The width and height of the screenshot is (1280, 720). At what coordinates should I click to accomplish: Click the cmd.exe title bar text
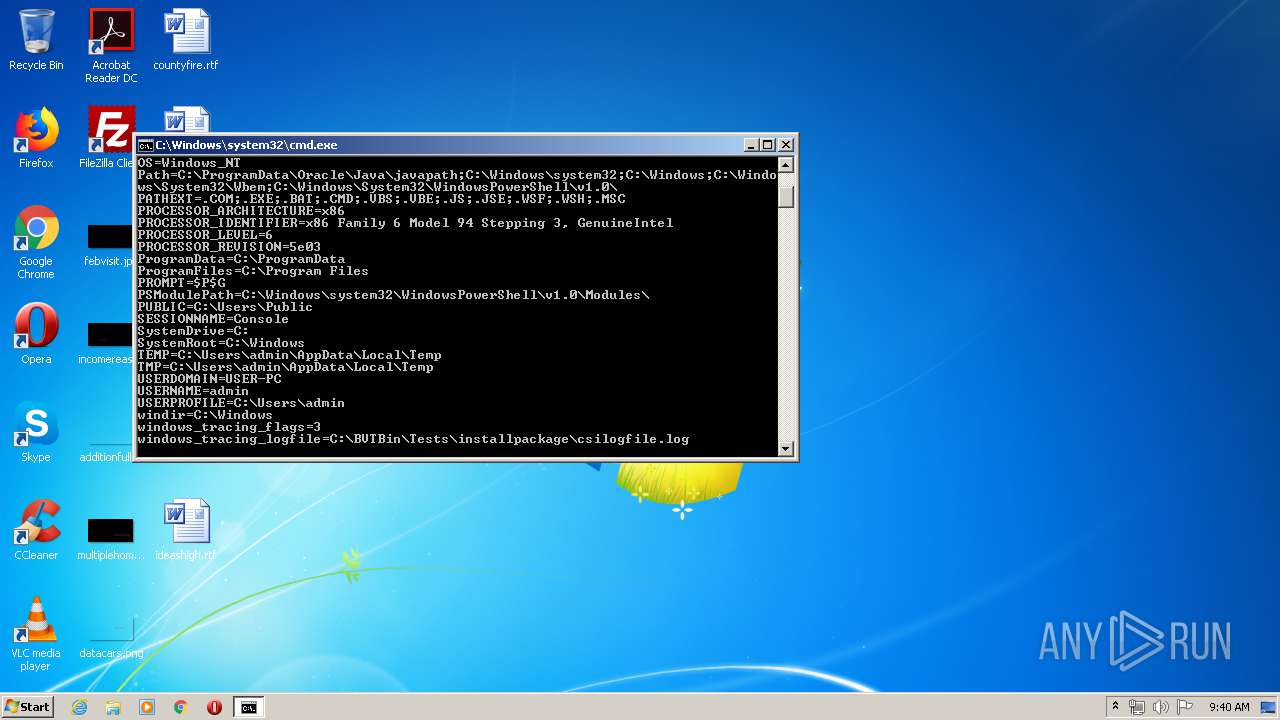click(246, 145)
